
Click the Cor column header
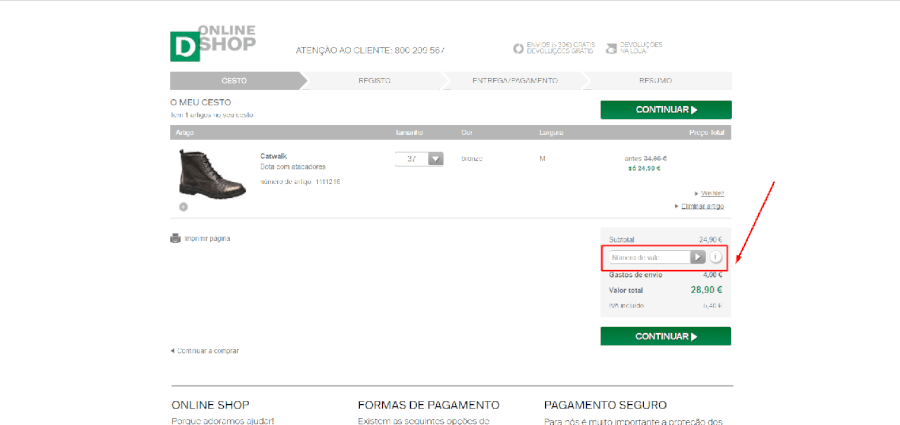tap(466, 133)
